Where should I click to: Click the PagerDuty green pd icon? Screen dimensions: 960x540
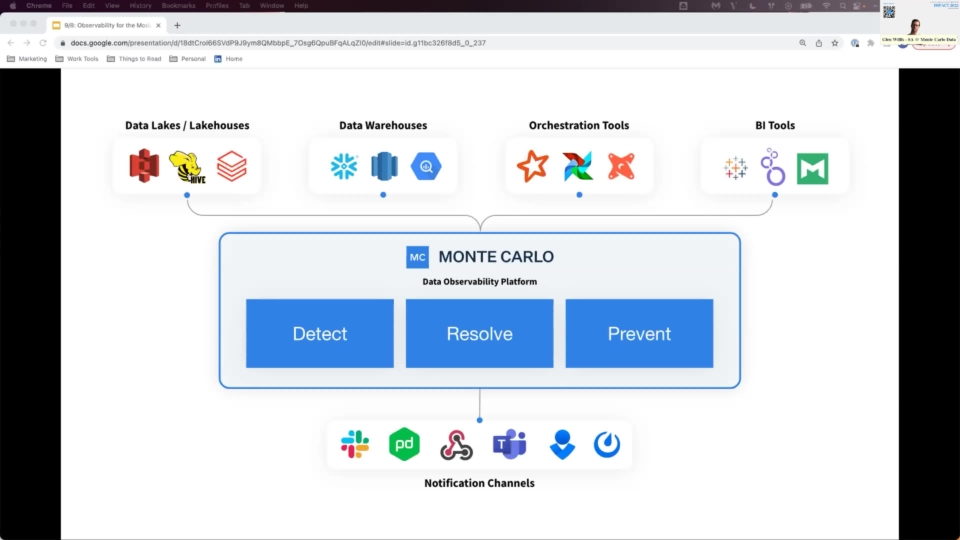pos(404,444)
